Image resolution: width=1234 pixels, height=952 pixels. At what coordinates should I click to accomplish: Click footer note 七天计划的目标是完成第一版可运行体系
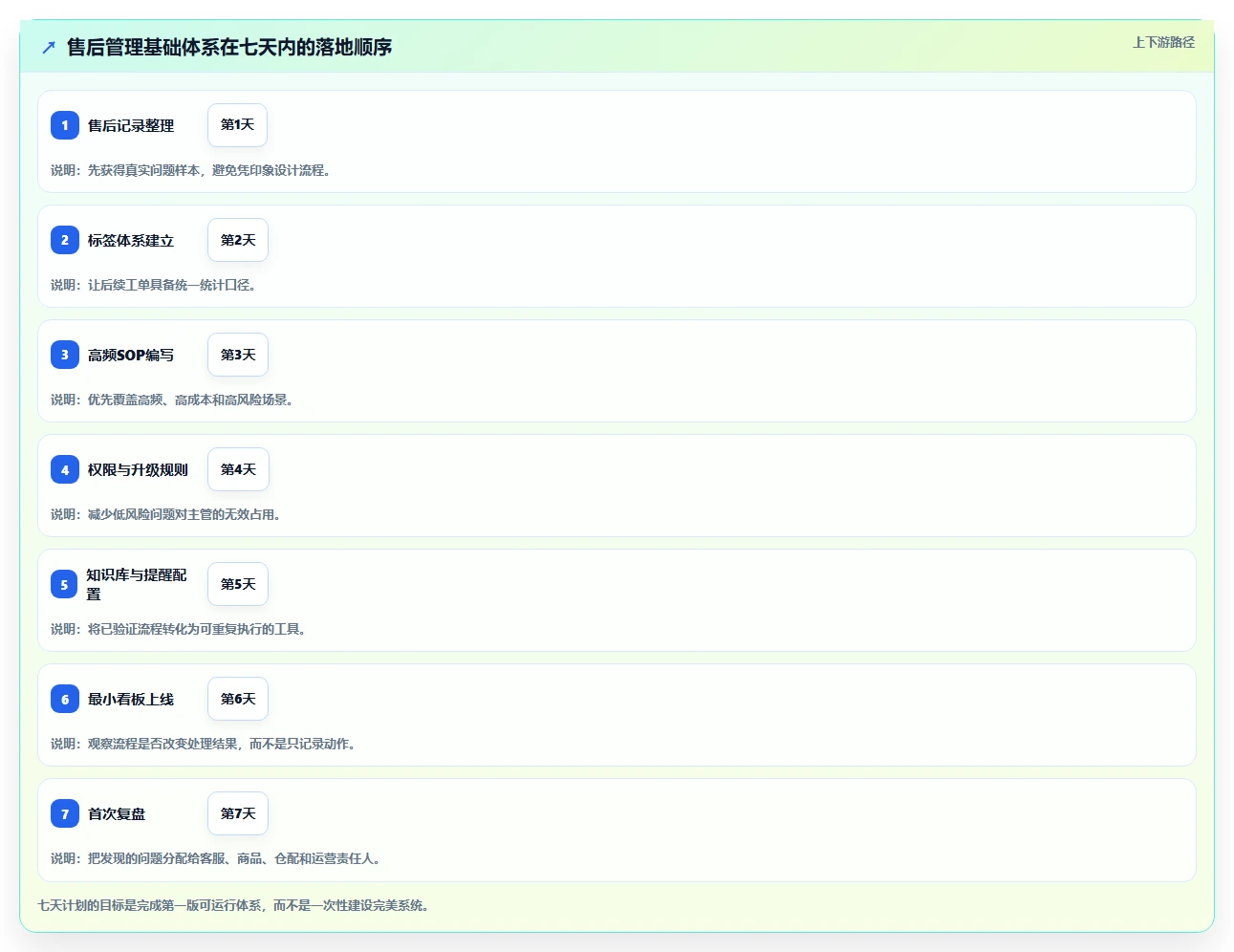click(x=233, y=905)
